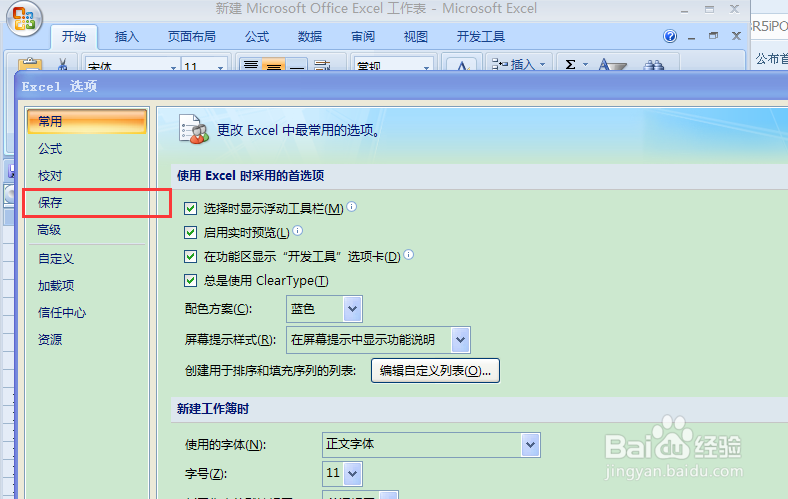
Task: Show info tip beside 开发工具 tab option
Action: [409, 255]
